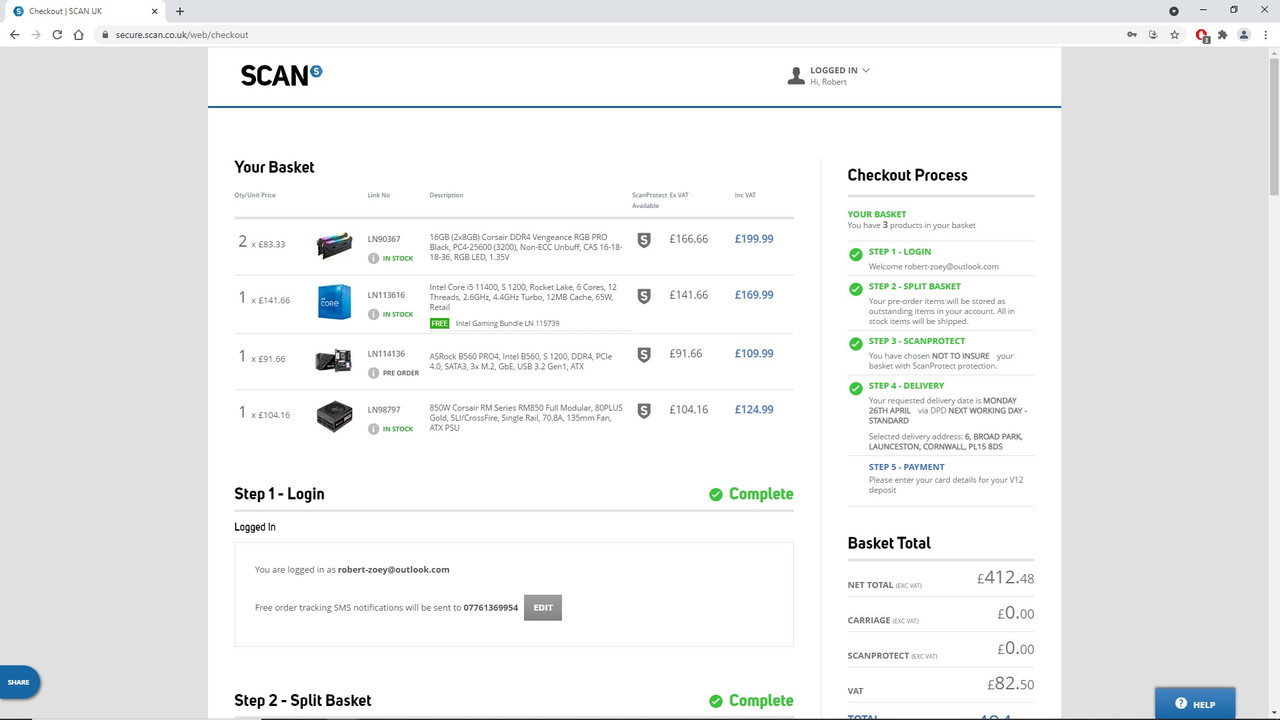Click the browser home icon
1280x720 pixels.
(78, 34)
